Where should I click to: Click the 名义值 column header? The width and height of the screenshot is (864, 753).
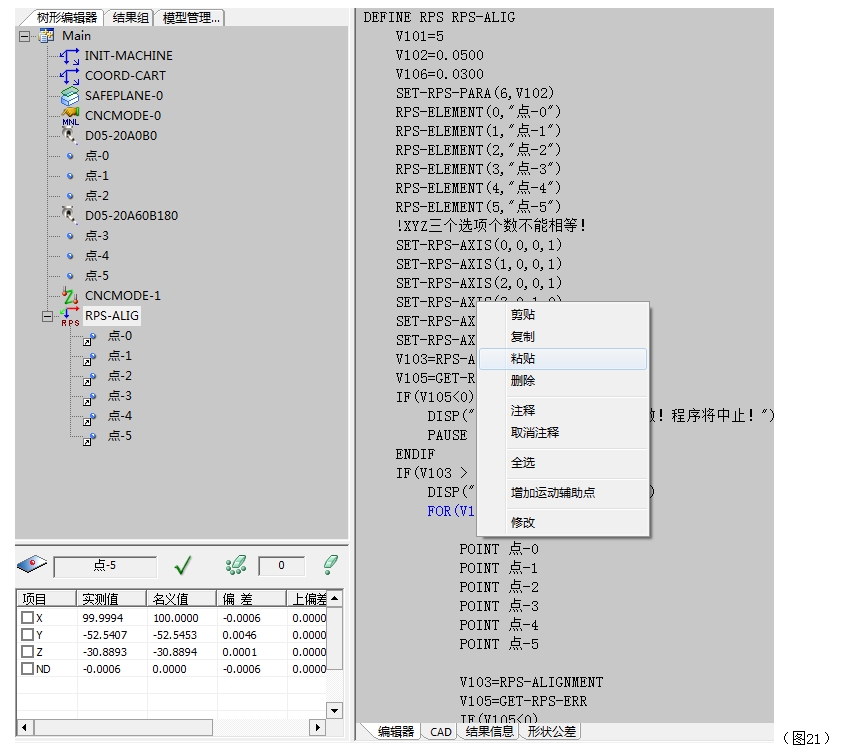181,599
